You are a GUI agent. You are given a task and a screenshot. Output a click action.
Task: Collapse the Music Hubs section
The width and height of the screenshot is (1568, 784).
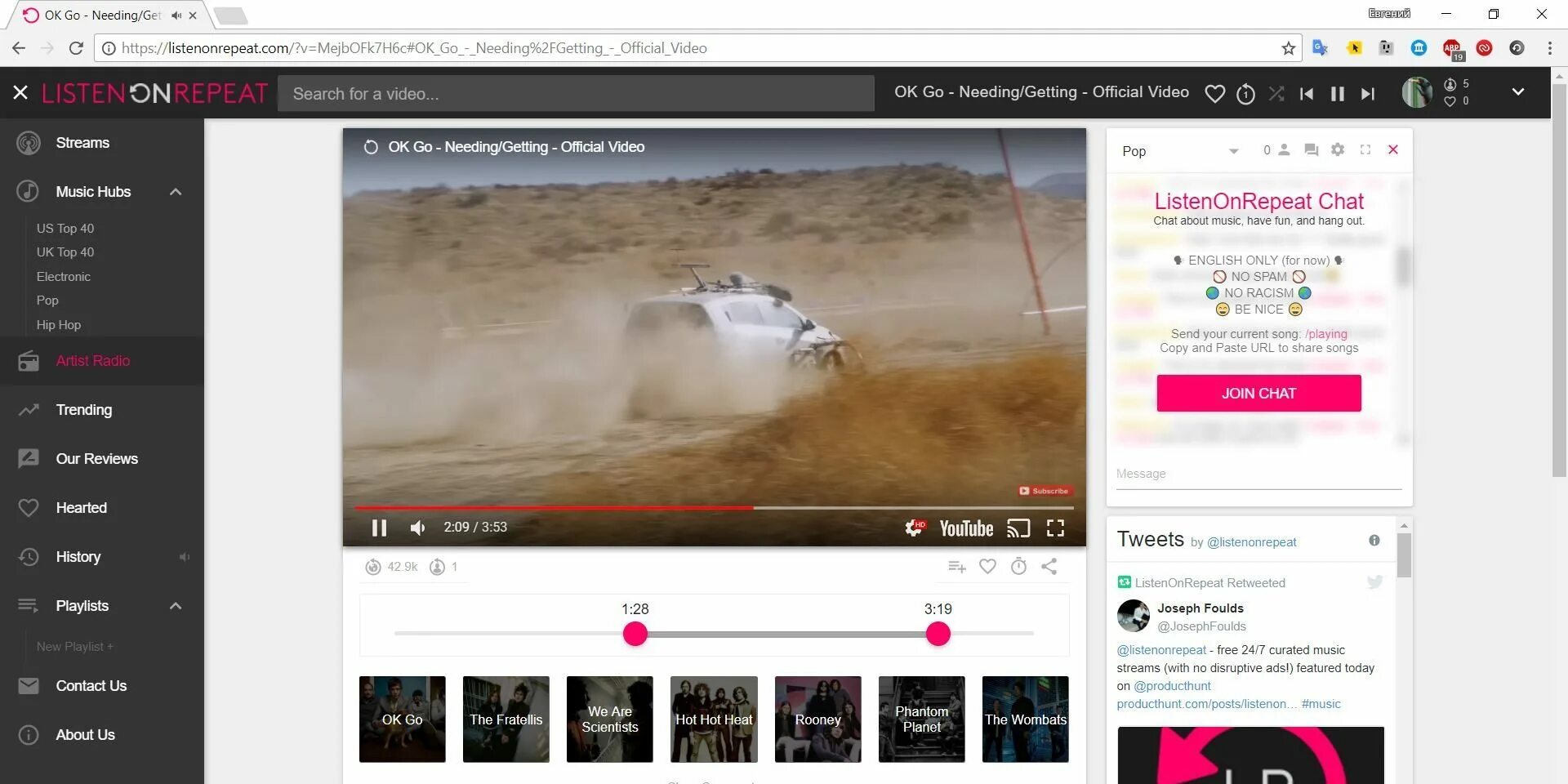[176, 192]
